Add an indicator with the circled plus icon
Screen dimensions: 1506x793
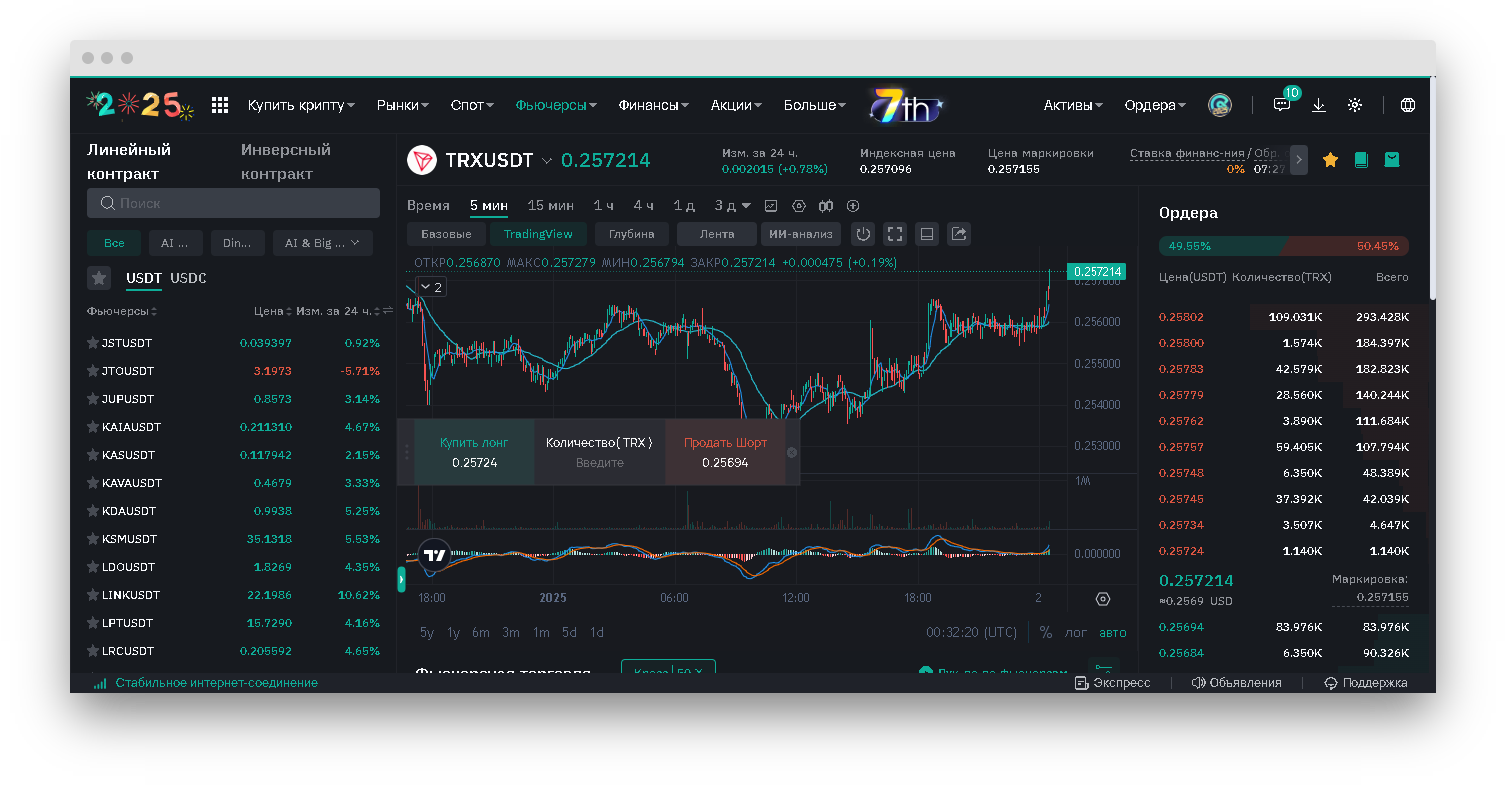tap(853, 206)
